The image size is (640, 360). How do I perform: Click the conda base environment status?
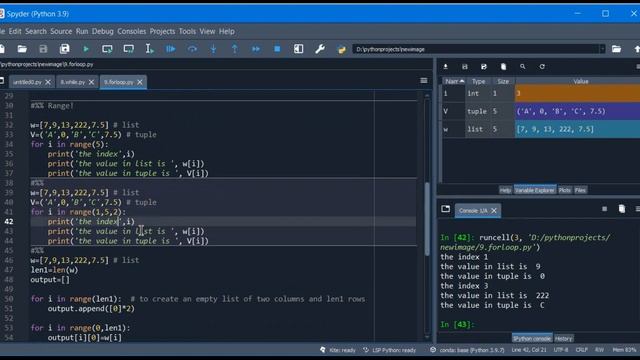pos(467,350)
